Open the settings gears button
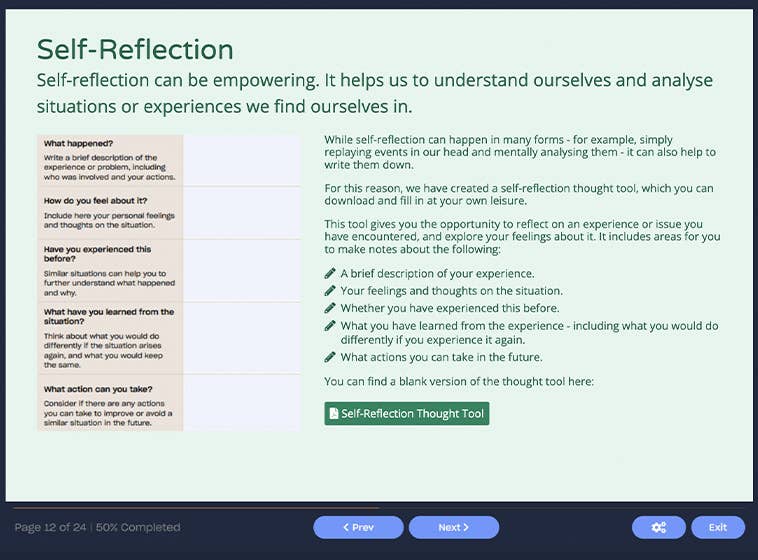Image resolution: width=758 pixels, height=560 pixels. (x=658, y=527)
